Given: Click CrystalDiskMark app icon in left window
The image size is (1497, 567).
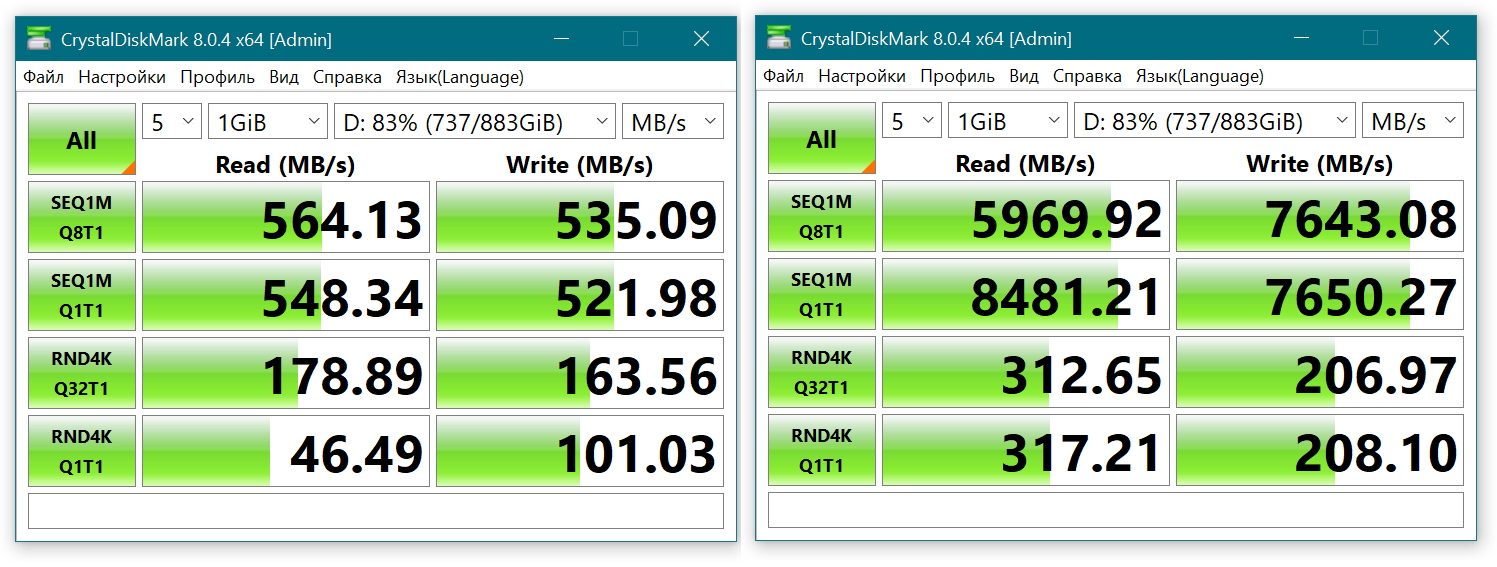Looking at the screenshot, I should [x=39, y=39].
